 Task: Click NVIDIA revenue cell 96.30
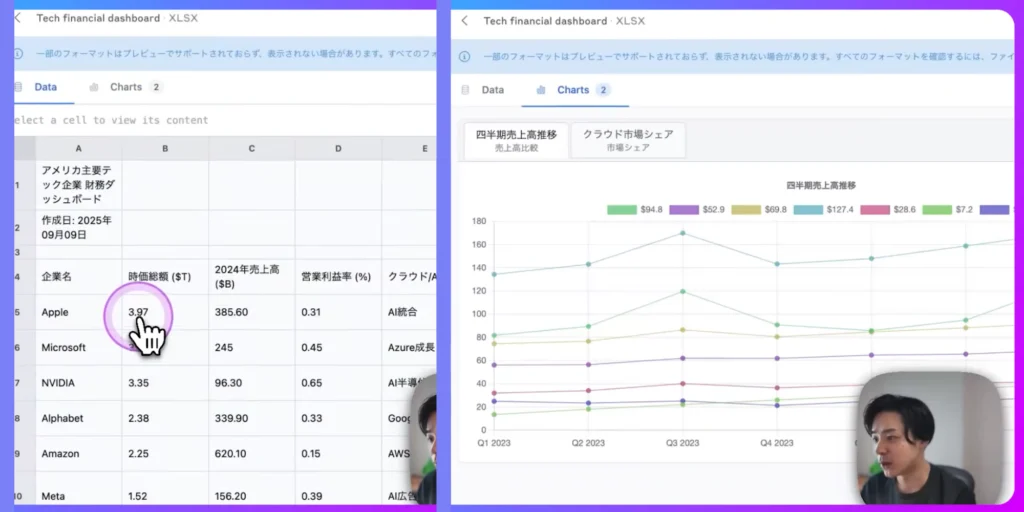click(x=251, y=383)
